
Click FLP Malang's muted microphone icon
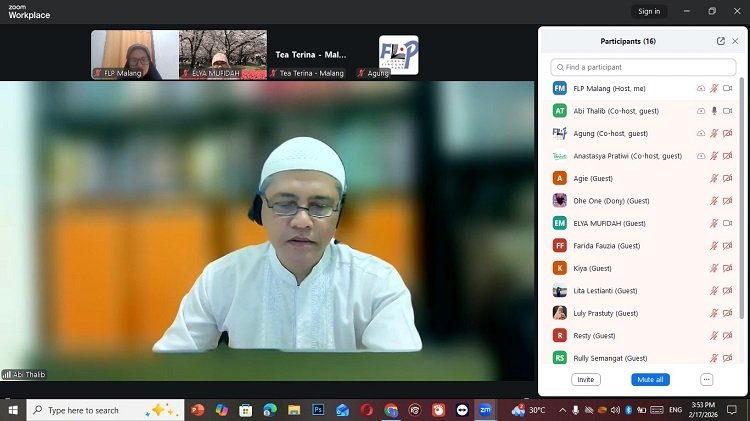click(714, 88)
